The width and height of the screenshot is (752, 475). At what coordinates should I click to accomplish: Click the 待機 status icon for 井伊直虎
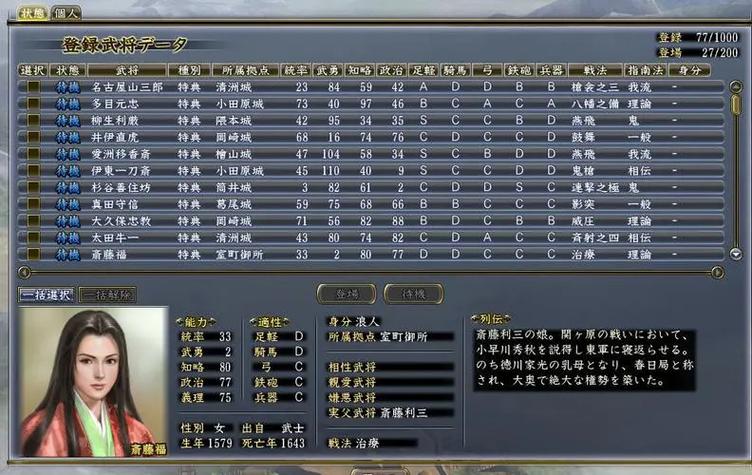click(68, 137)
